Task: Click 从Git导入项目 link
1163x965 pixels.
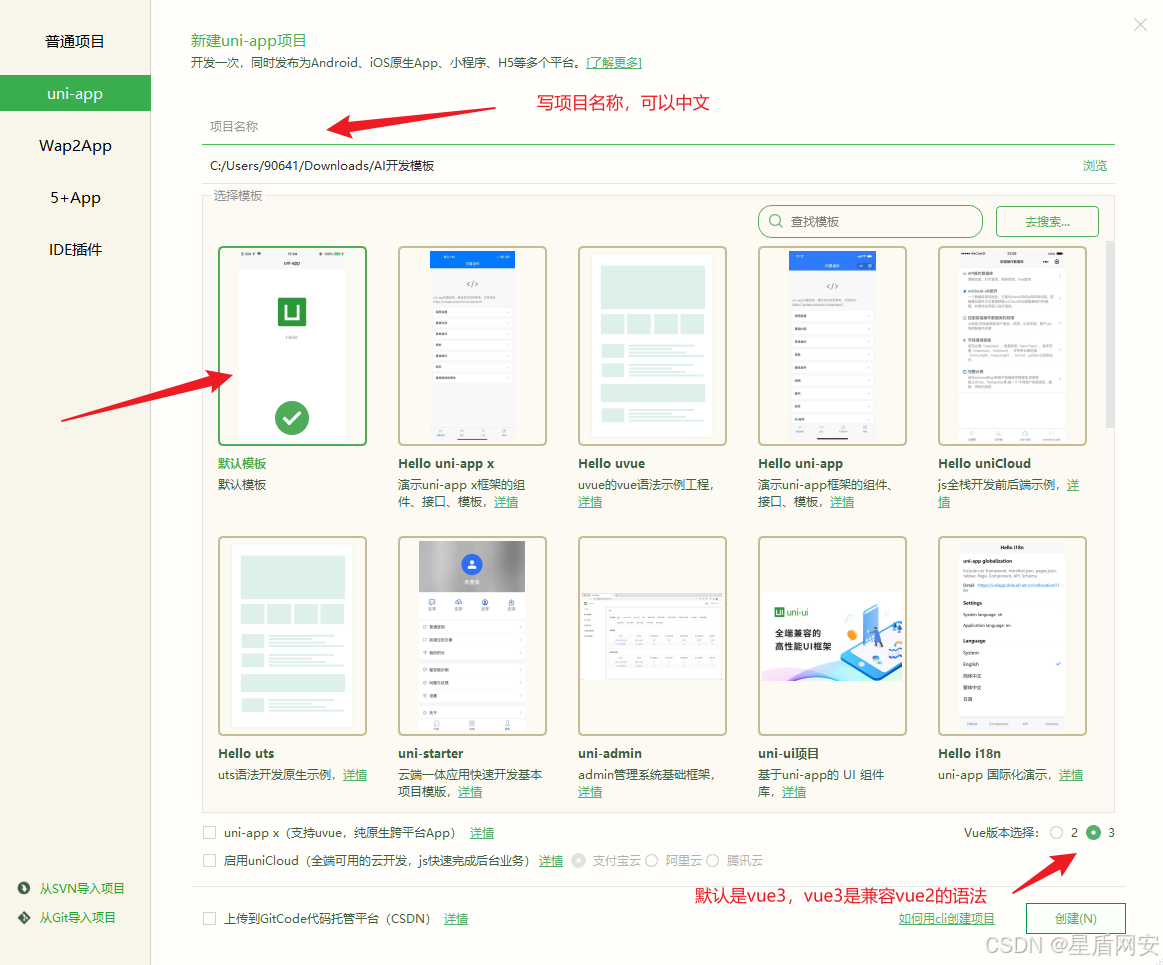Action: (x=77, y=918)
